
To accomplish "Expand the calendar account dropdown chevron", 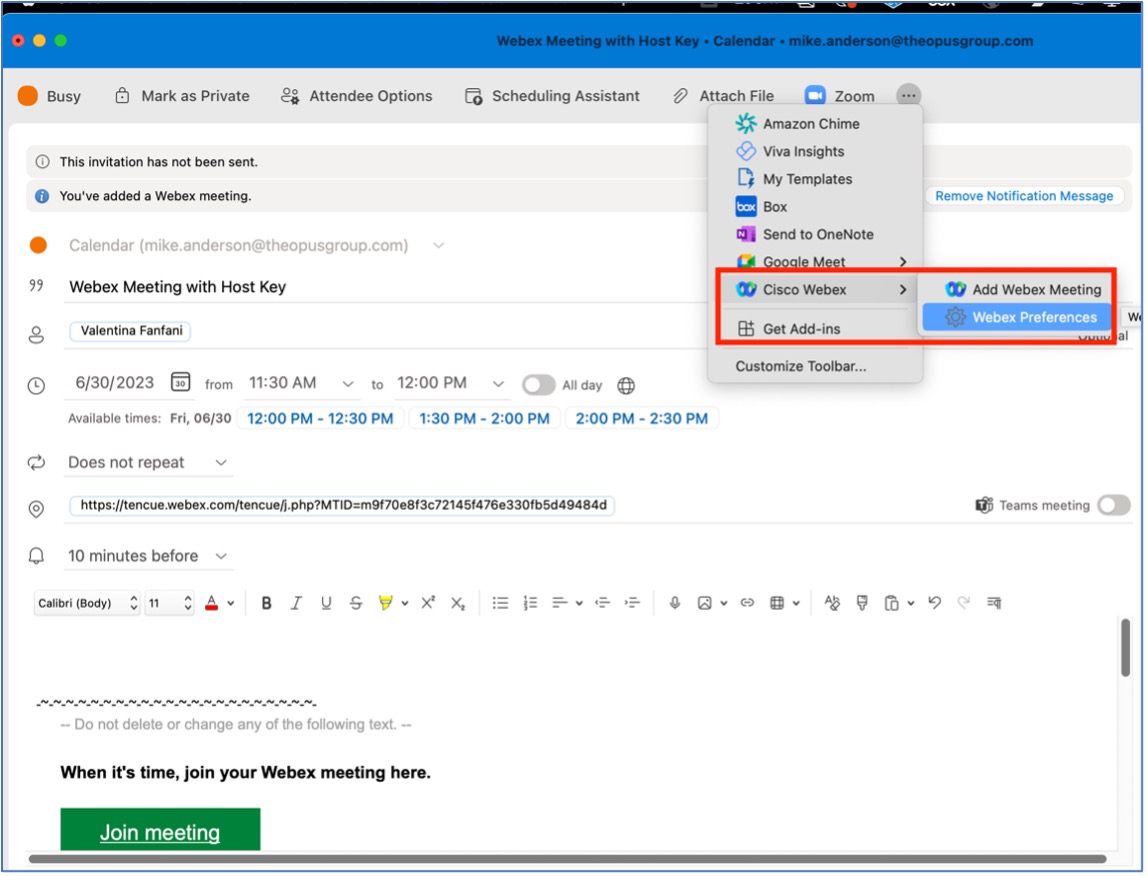I will point(439,245).
